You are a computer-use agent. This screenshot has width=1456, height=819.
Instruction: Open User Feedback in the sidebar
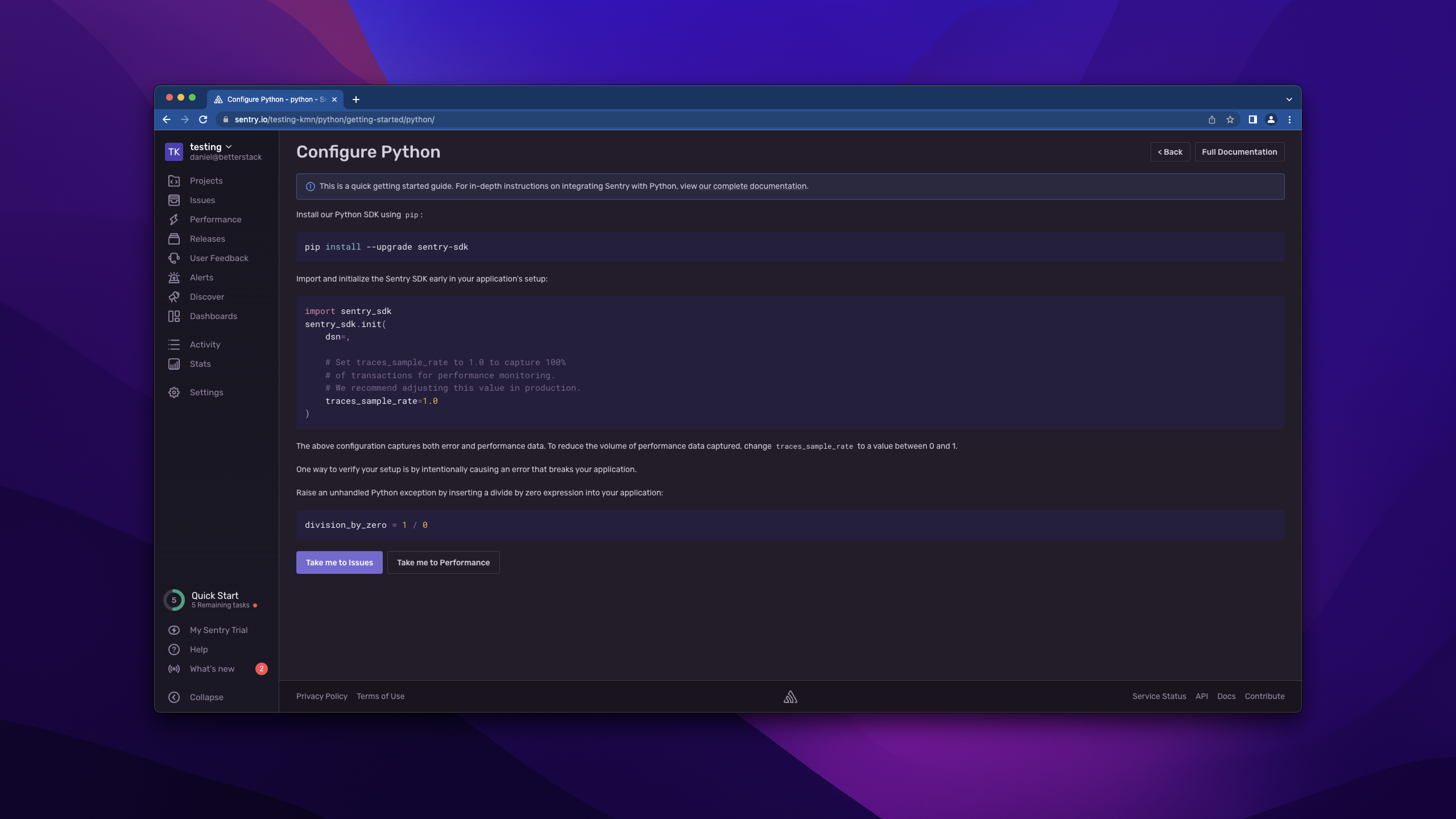point(174,258)
